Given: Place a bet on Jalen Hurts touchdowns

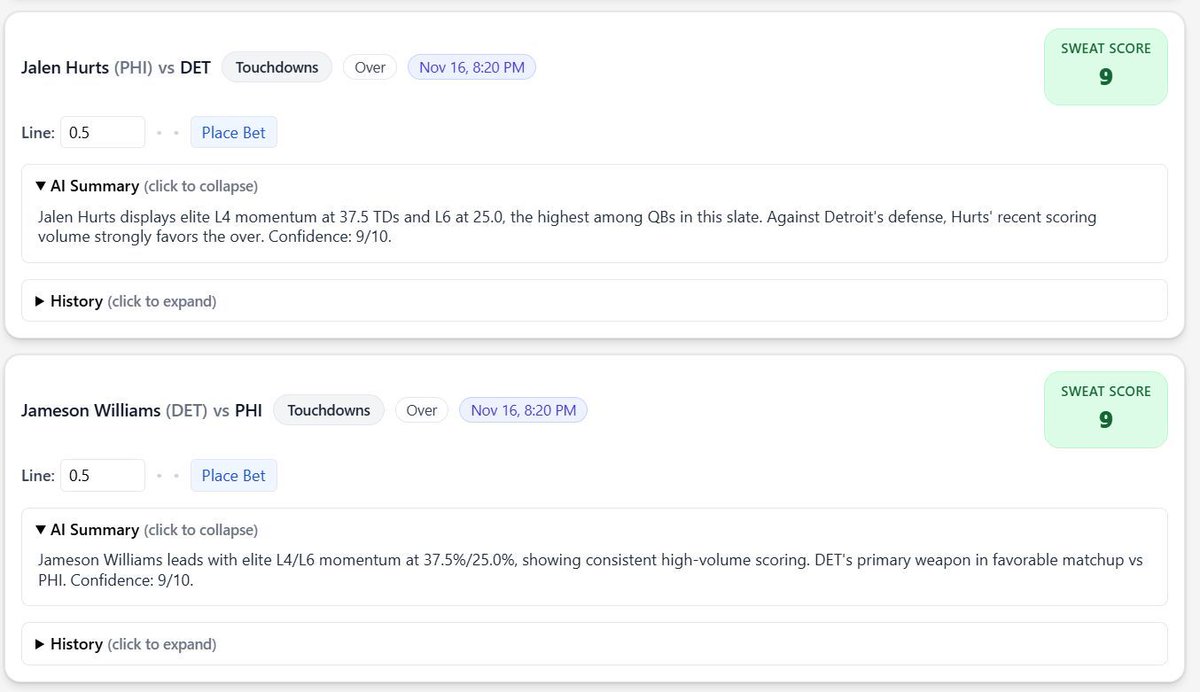Looking at the screenshot, I should (233, 131).
